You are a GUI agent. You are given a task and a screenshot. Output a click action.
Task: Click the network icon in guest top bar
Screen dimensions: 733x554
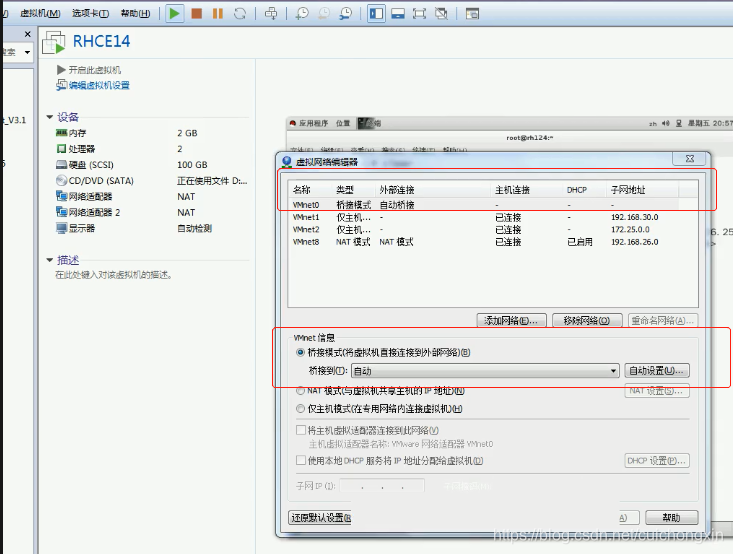coord(678,123)
